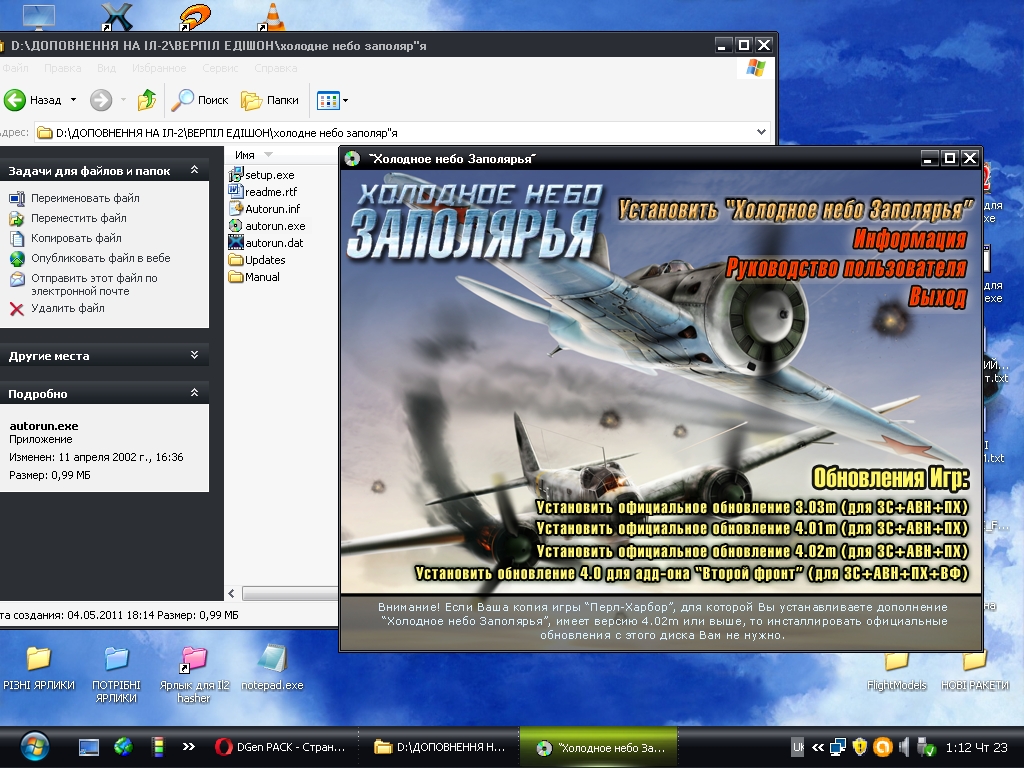Viewport: 1024px width, 768px height.
Task: Open the Справка menu in Explorer
Action: point(276,68)
